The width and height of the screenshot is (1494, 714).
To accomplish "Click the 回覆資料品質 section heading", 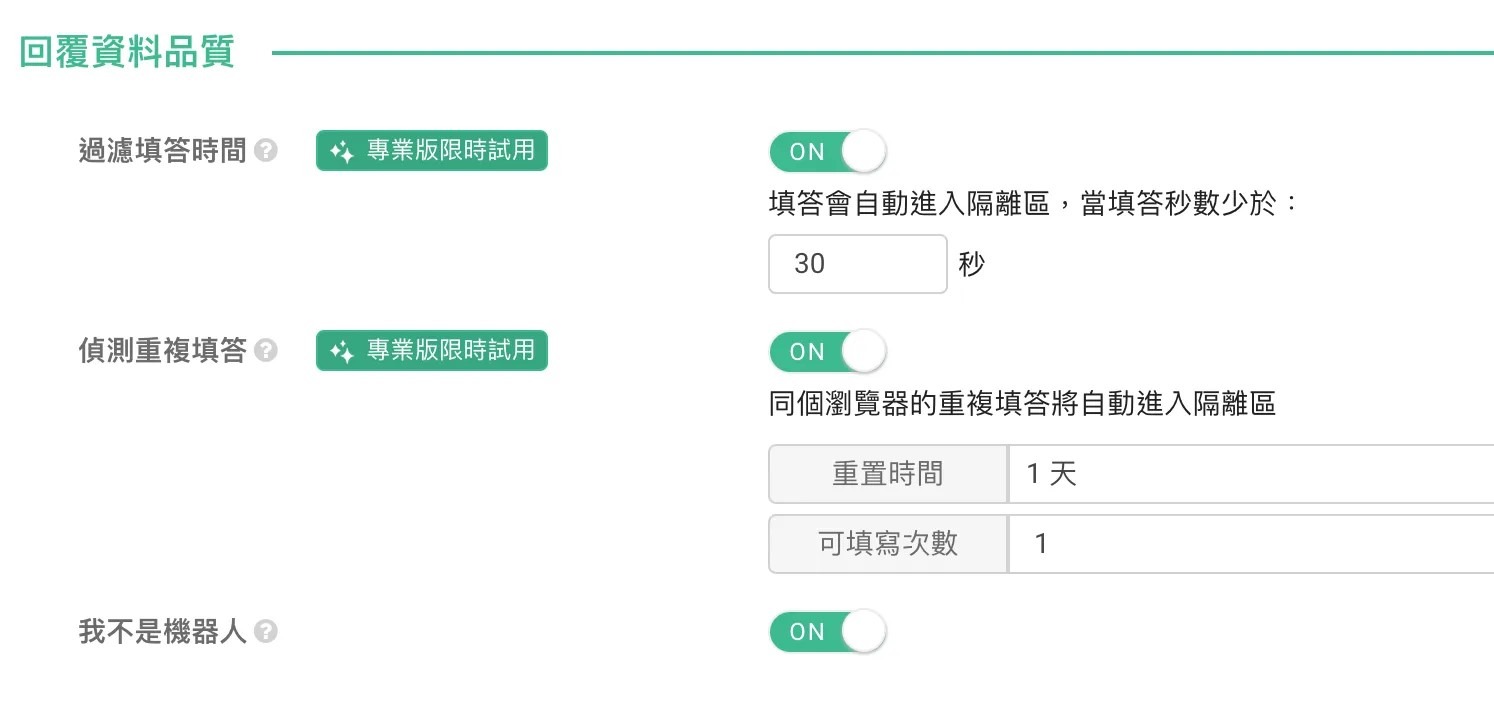I will 127,52.
